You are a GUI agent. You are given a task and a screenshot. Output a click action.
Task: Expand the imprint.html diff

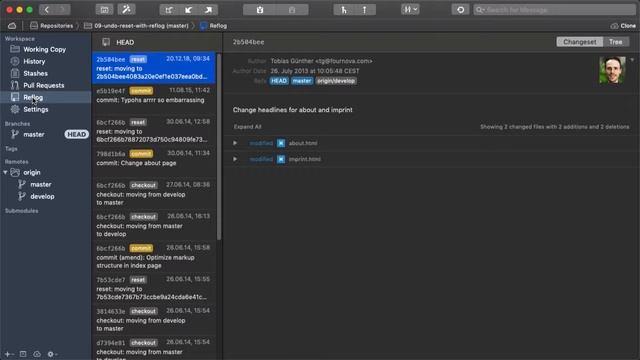click(235, 159)
